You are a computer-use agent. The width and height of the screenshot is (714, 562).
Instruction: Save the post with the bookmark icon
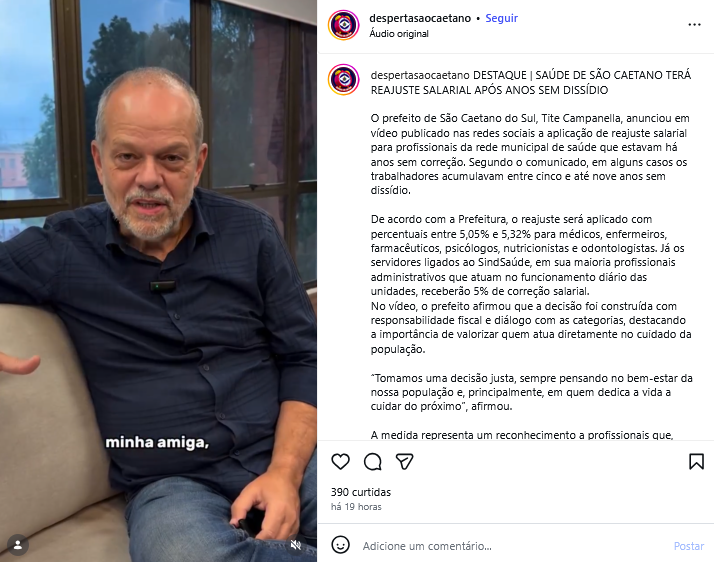click(x=696, y=461)
